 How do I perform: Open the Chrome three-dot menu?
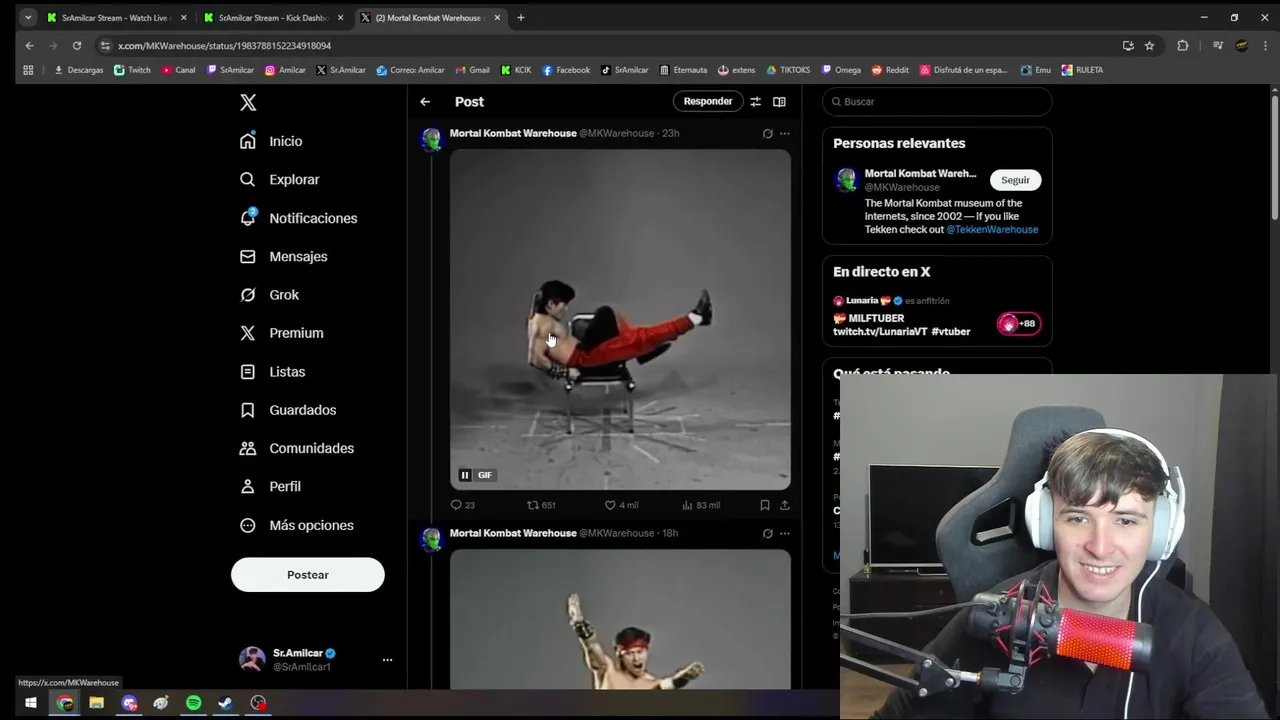[x=1264, y=45]
